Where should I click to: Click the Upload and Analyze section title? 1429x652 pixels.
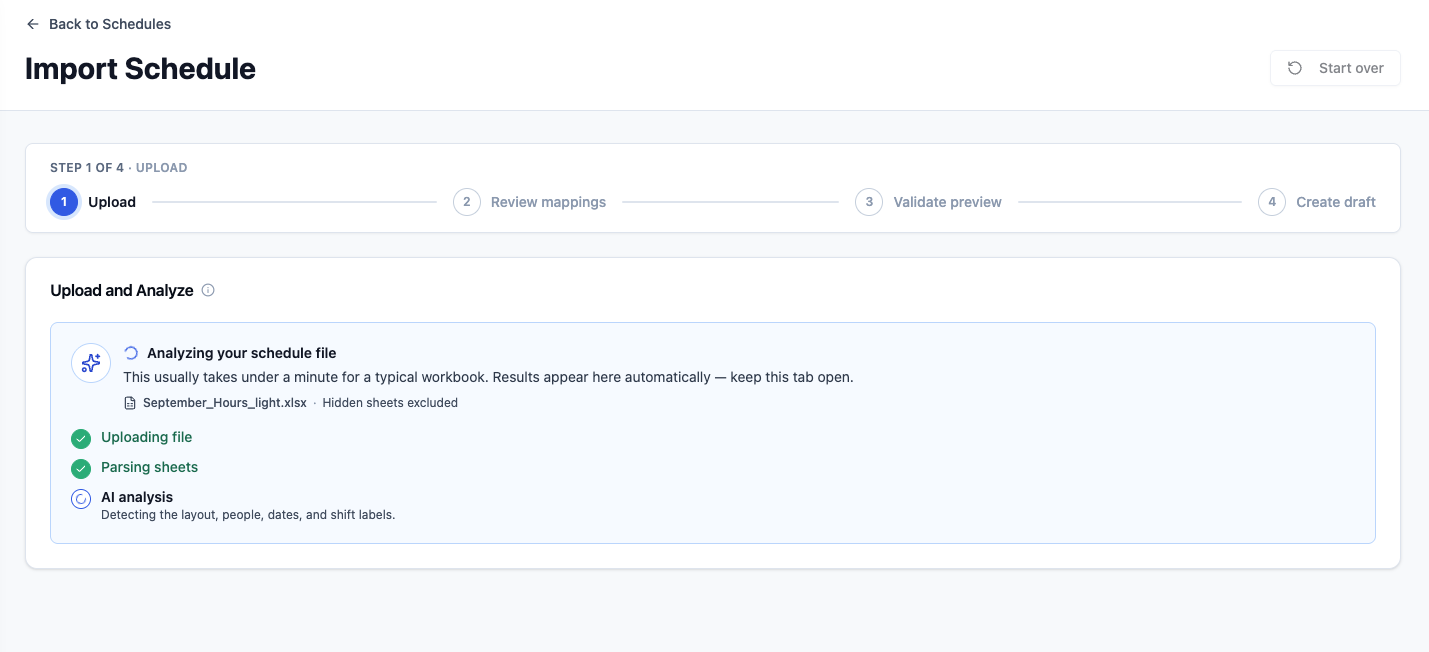click(x=122, y=291)
